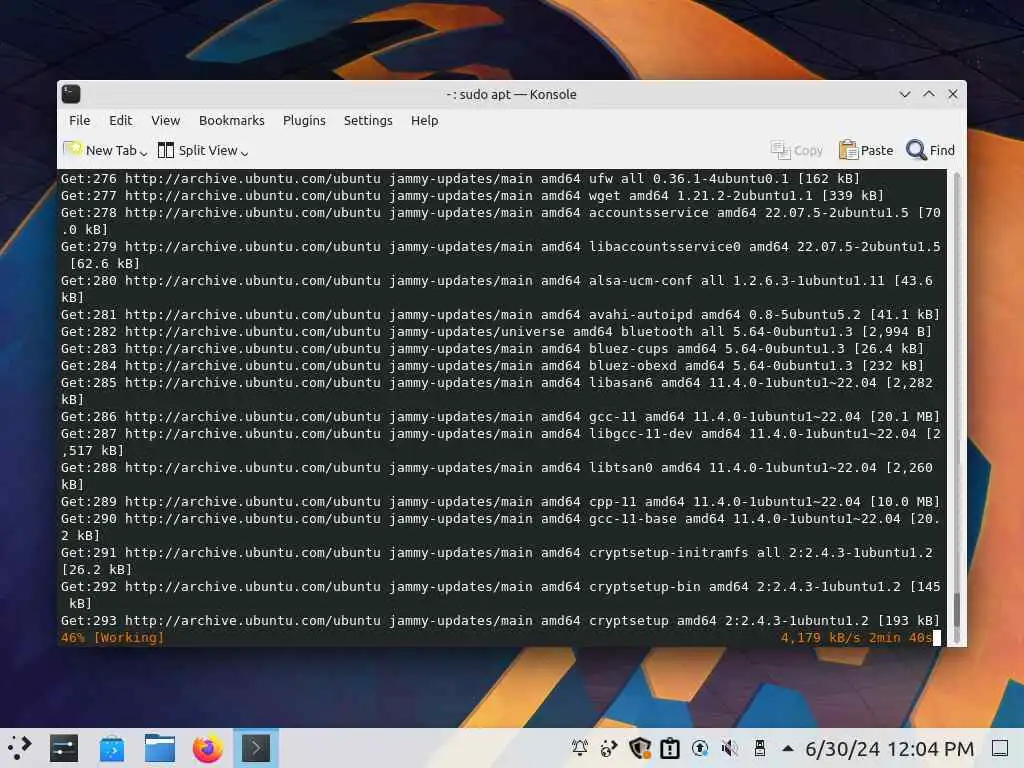Screen dimensions: 1024x768
Task: Click the Paste toolbar button
Action: (865, 150)
